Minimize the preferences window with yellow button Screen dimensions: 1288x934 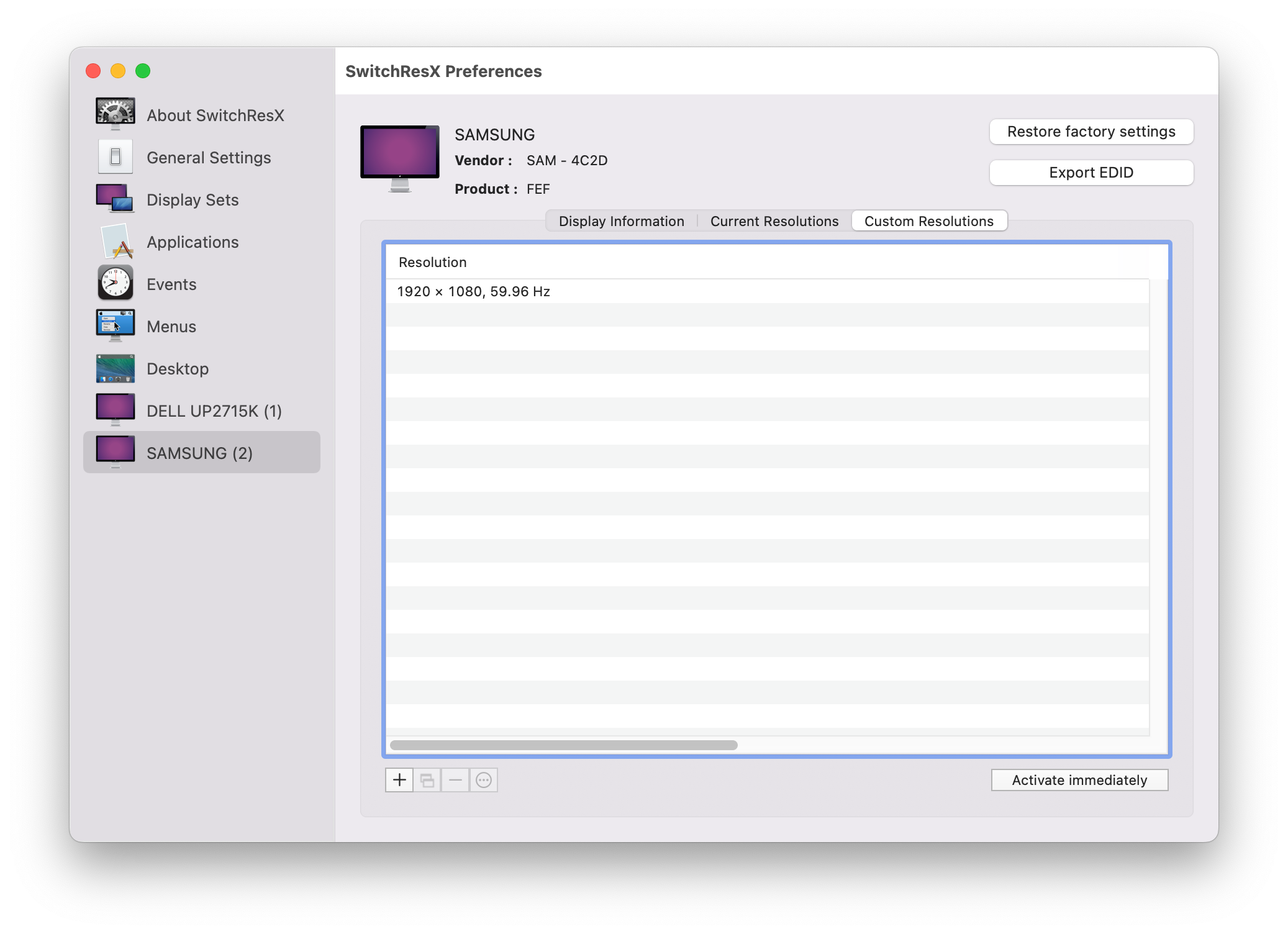(118, 71)
